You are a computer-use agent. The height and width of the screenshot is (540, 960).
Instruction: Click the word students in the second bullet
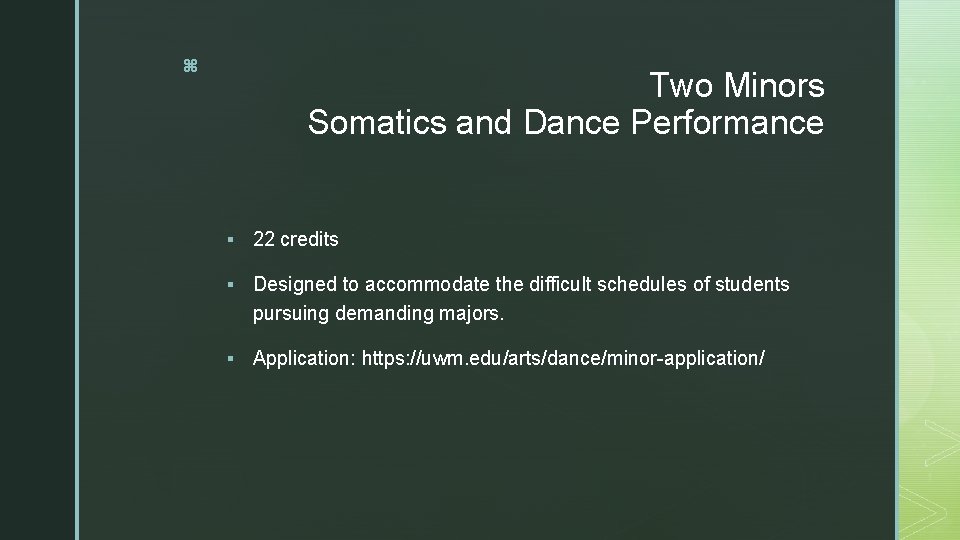[754, 284]
